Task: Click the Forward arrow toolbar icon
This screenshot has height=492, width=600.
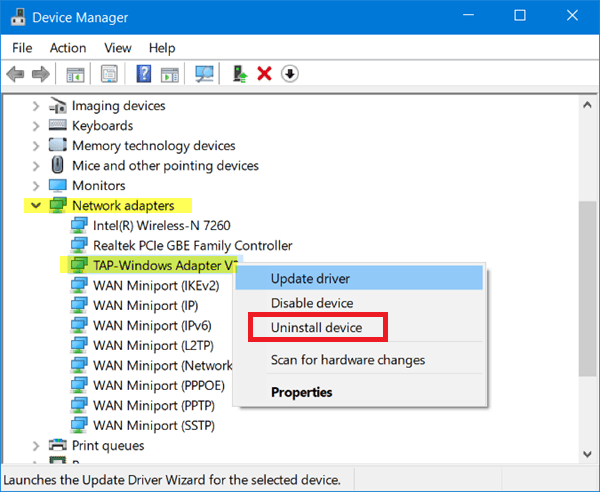Action: pos(41,74)
